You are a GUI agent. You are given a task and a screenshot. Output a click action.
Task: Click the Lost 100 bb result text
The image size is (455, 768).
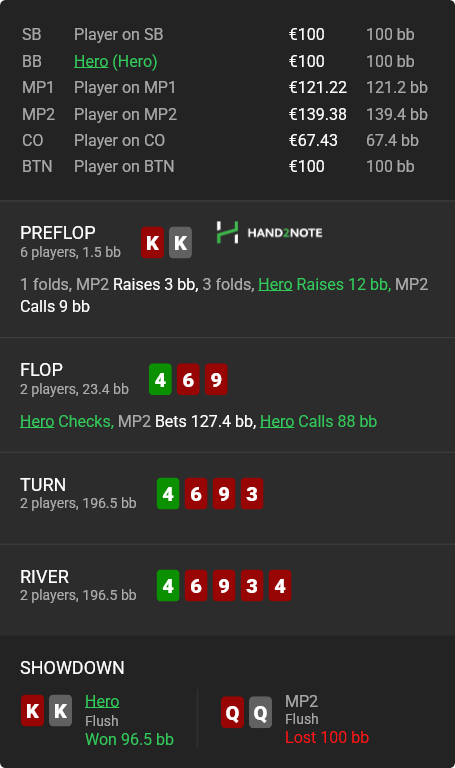click(327, 737)
